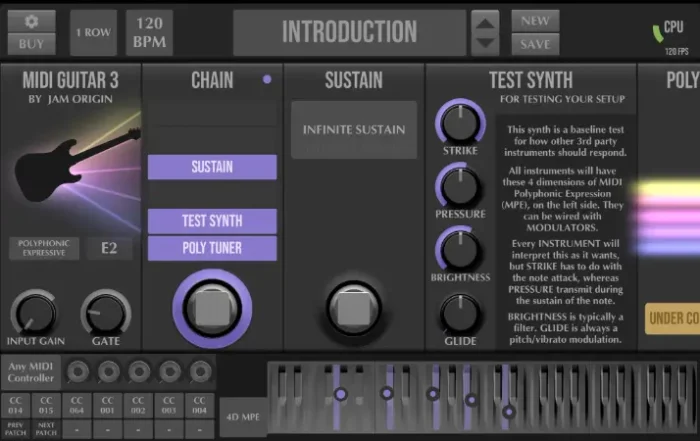
Task: Open settings with the gear icon
Action: tap(32, 21)
